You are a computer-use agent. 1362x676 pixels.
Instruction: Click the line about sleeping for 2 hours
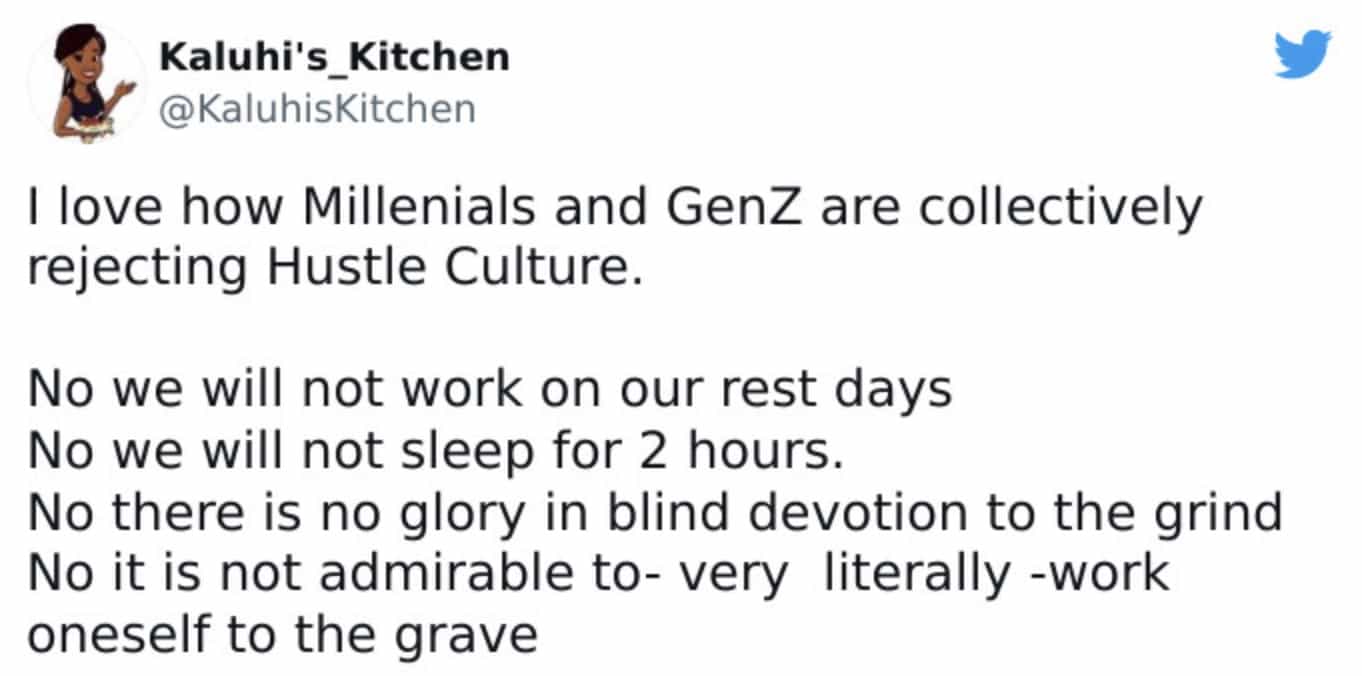coord(431,452)
